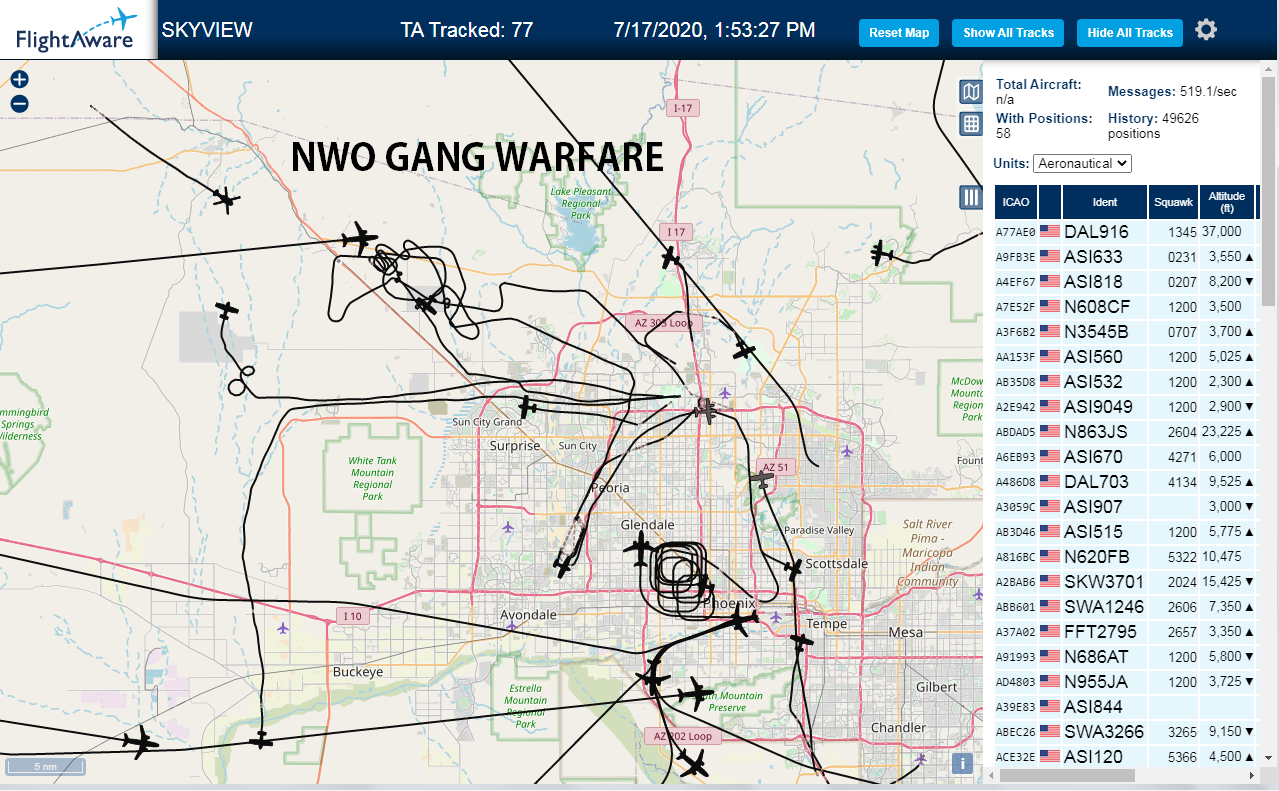Viewport: 1279px width, 791px height.
Task: Open the settings gear icon
Action: click(1206, 30)
